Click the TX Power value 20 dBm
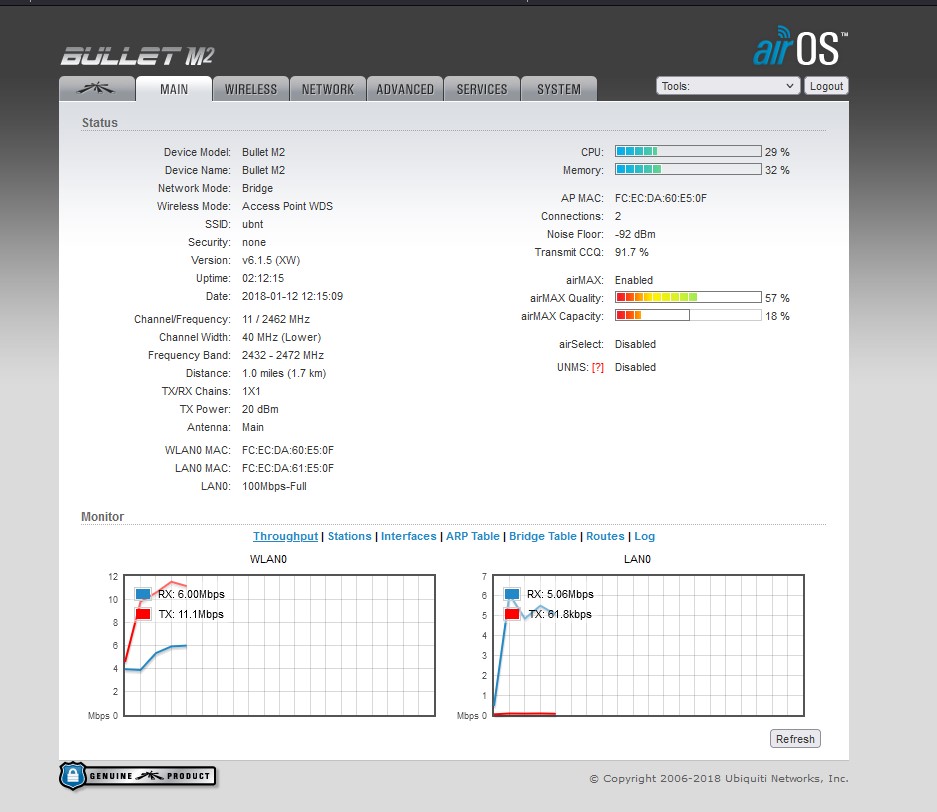This screenshot has width=937, height=812. tap(260, 409)
